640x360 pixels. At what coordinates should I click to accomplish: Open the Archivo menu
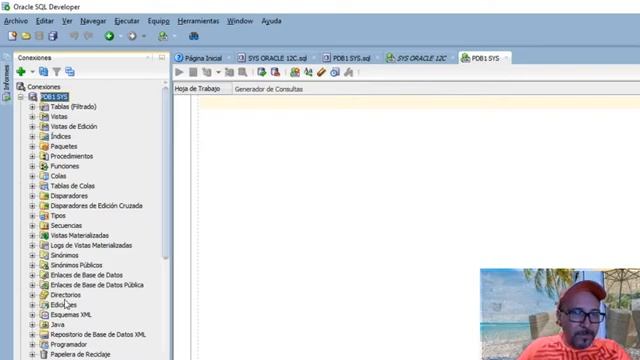pyautogui.click(x=16, y=21)
